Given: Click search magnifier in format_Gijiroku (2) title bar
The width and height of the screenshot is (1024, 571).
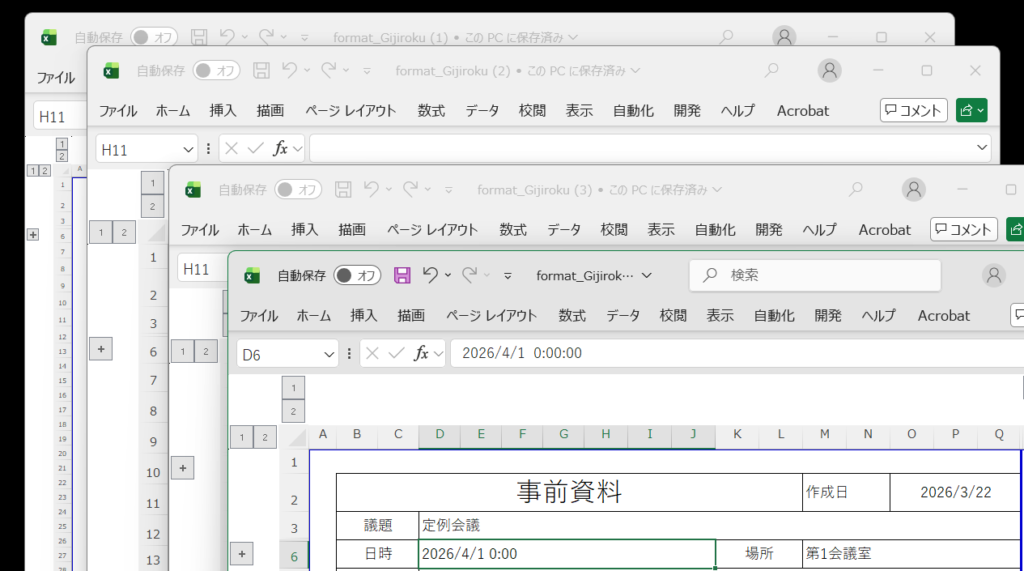Looking at the screenshot, I should (771, 71).
